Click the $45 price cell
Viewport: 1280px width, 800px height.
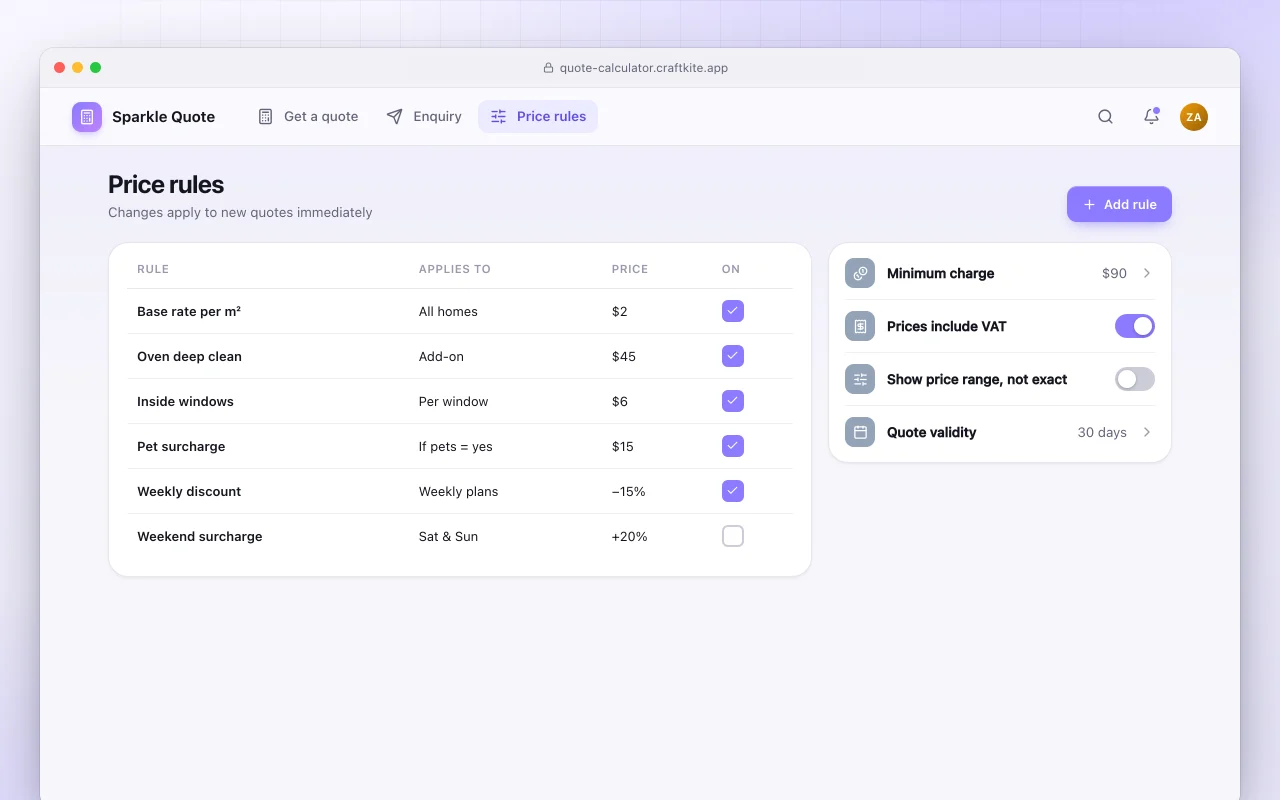pos(624,356)
